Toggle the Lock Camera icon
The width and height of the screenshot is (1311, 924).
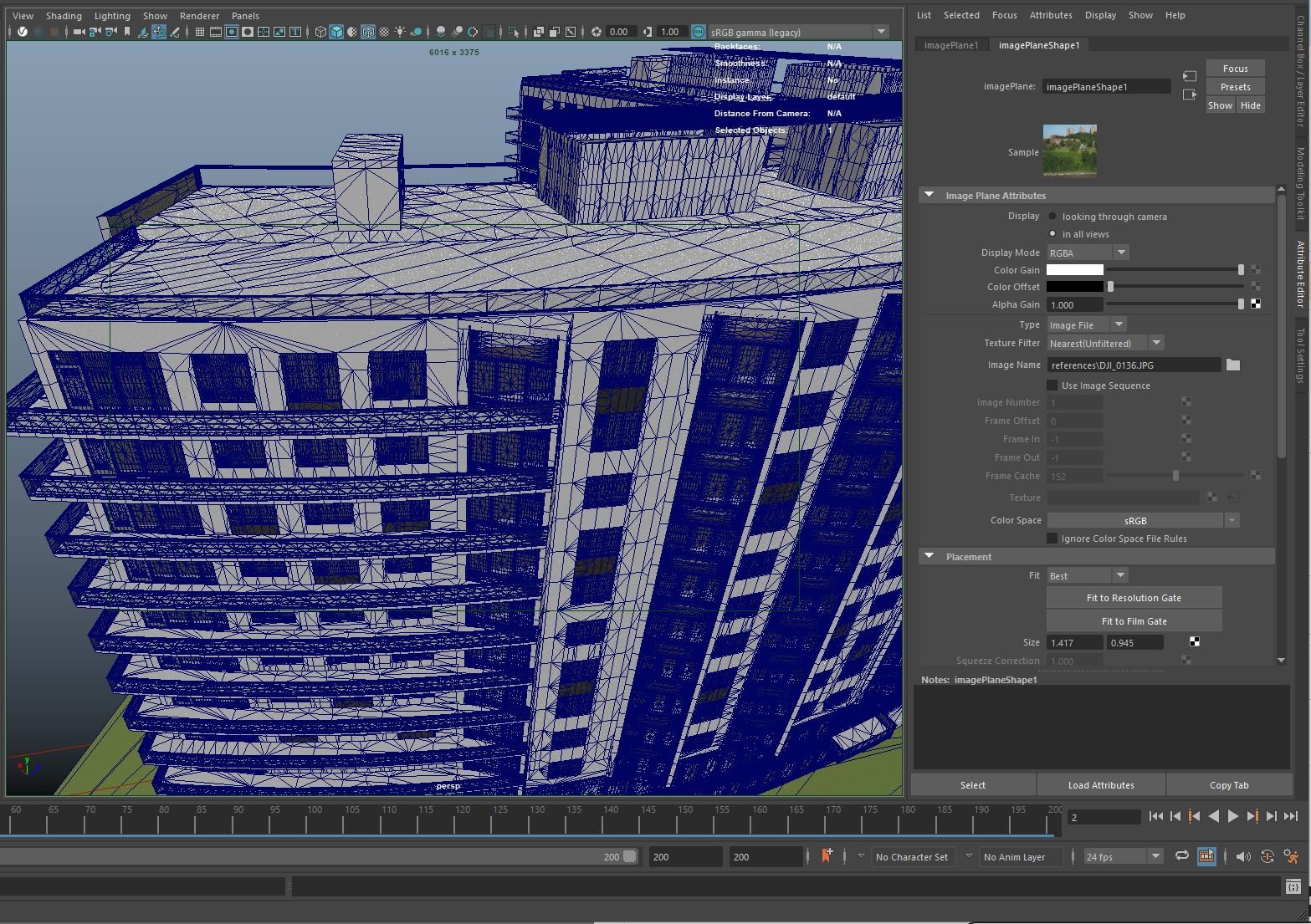tap(95, 32)
